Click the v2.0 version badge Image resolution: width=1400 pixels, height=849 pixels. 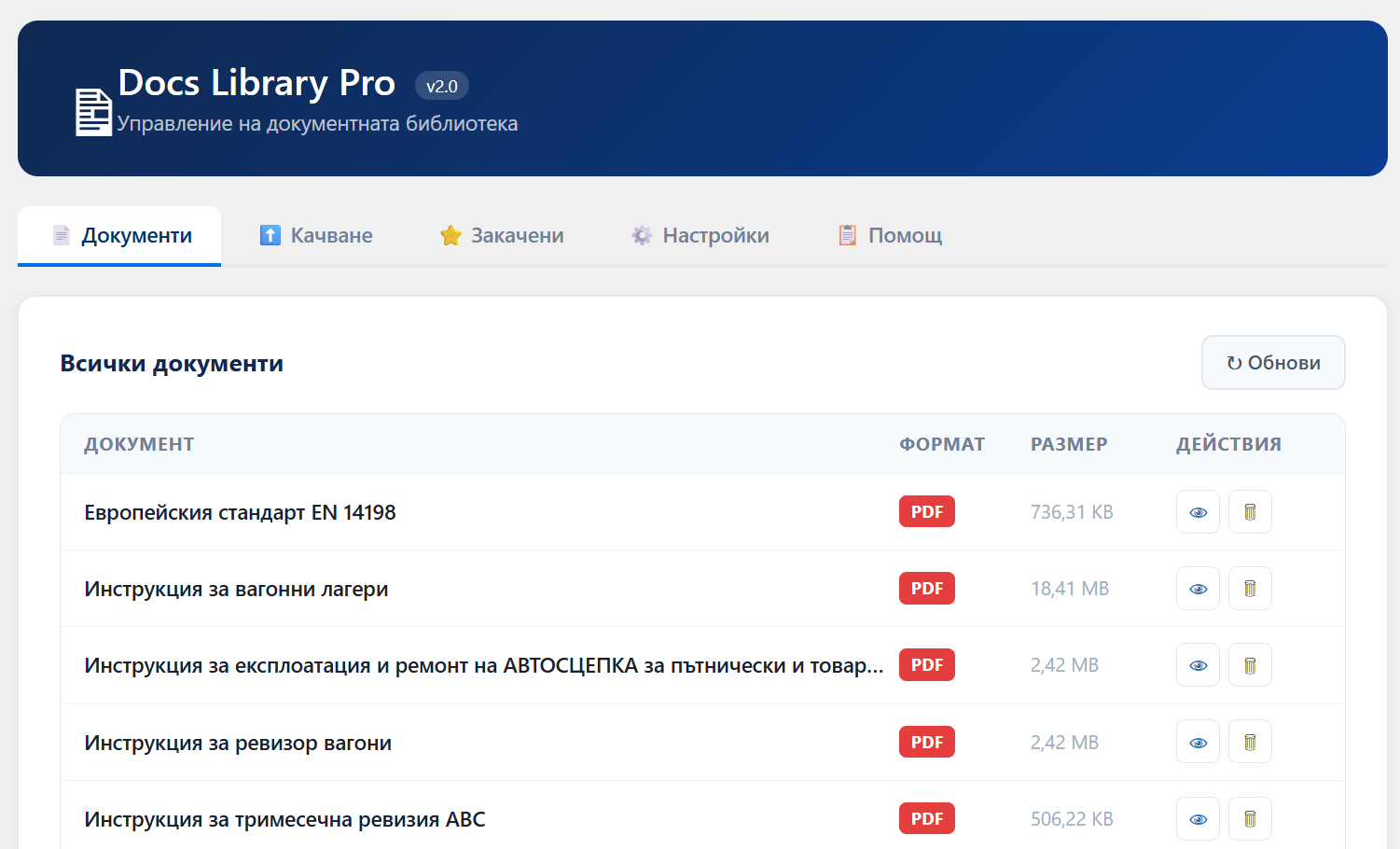pos(442,86)
